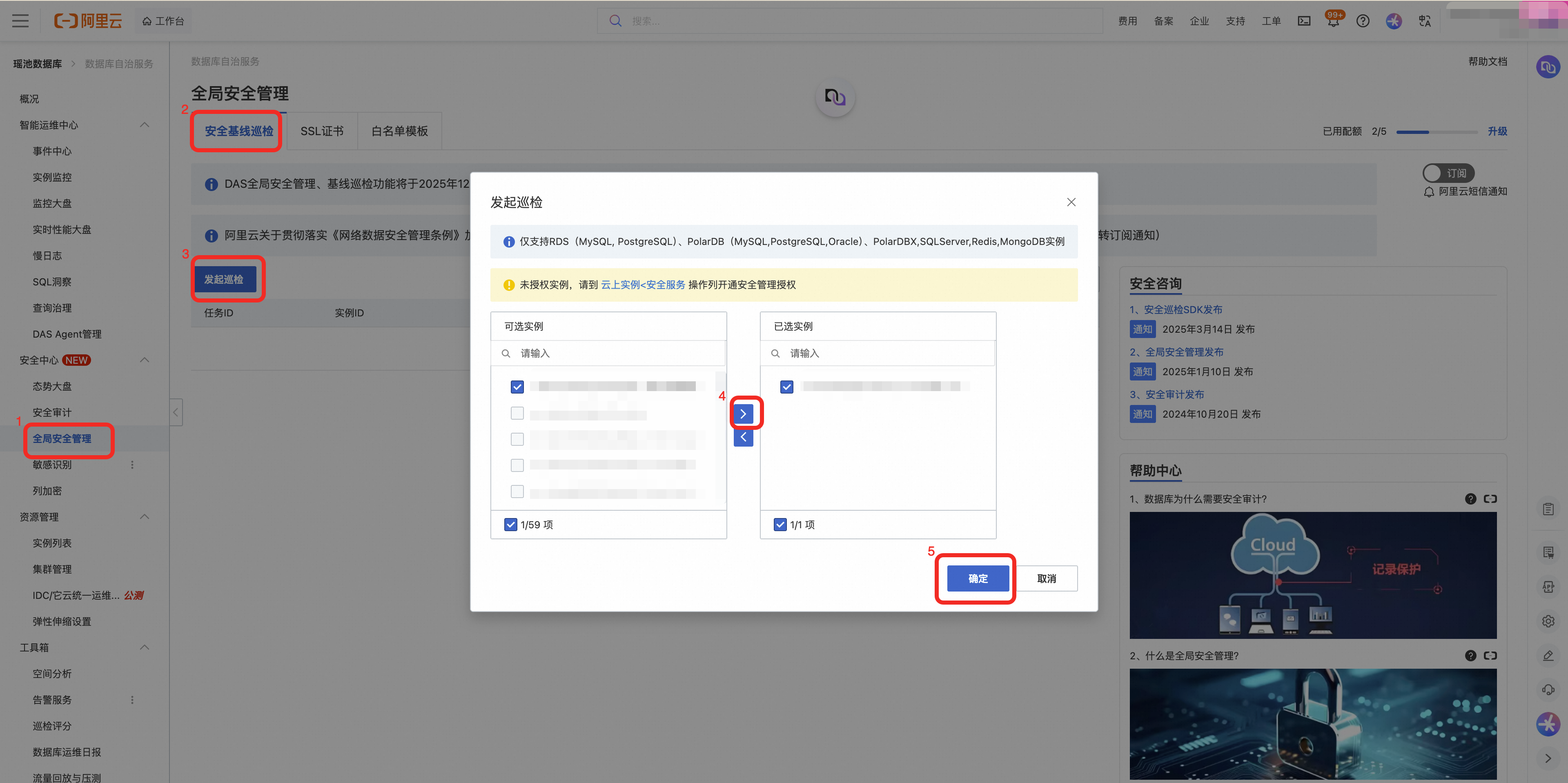The image size is (1568, 783).
Task: Click the help question mark icon in header
Action: [x=1363, y=21]
